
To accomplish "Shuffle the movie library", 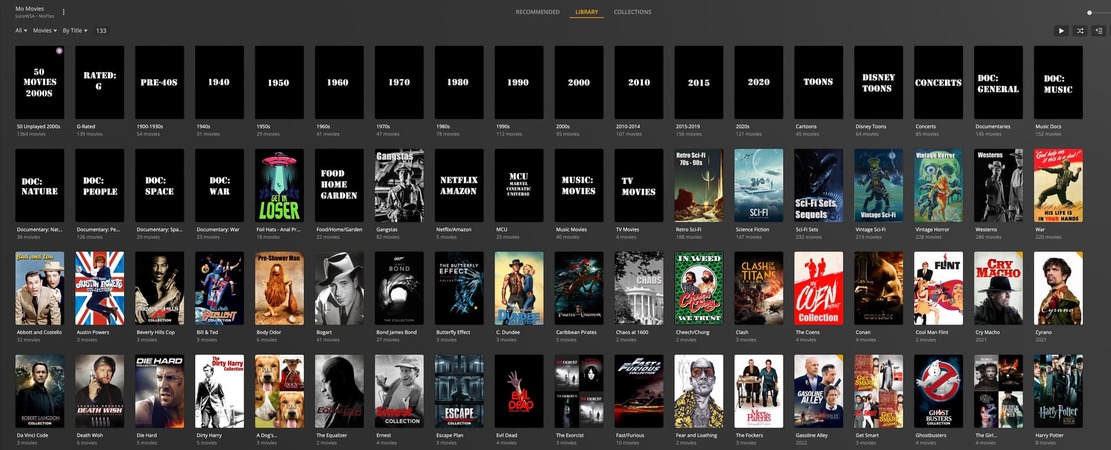I will coord(1080,30).
